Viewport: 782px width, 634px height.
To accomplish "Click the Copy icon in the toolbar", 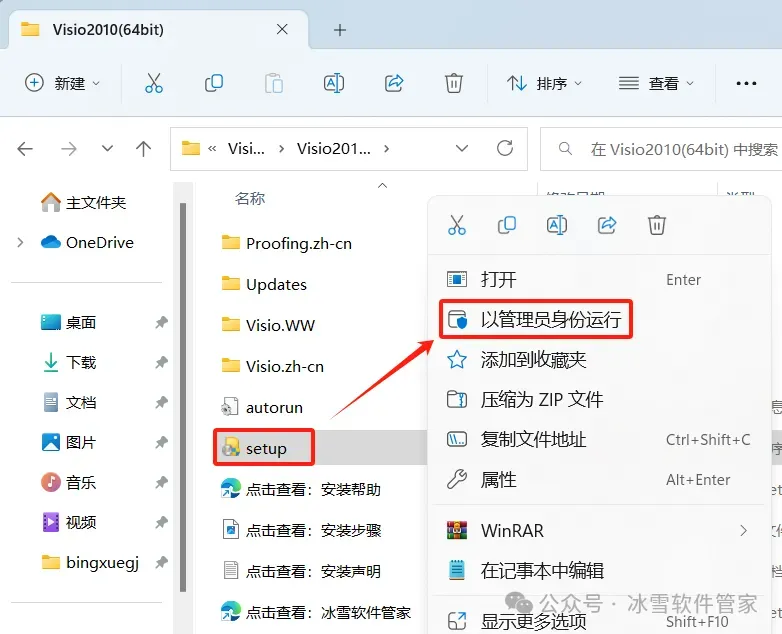I will click(x=213, y=83).
